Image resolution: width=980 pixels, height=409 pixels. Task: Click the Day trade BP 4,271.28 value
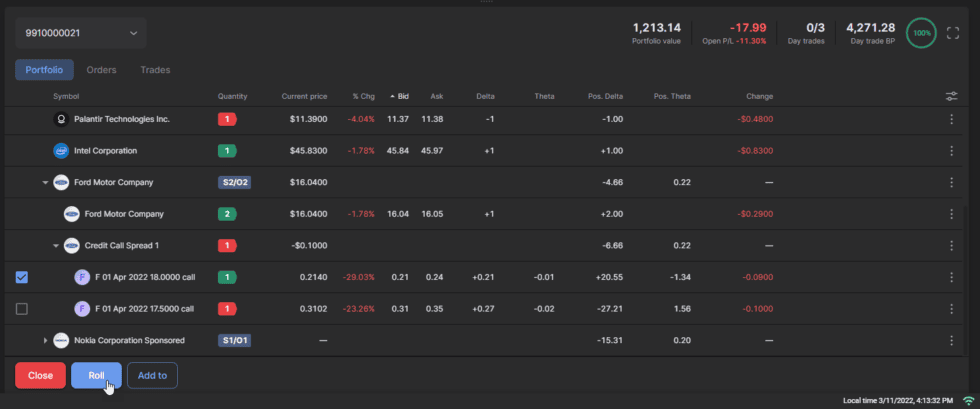click(x=871, y=28)
